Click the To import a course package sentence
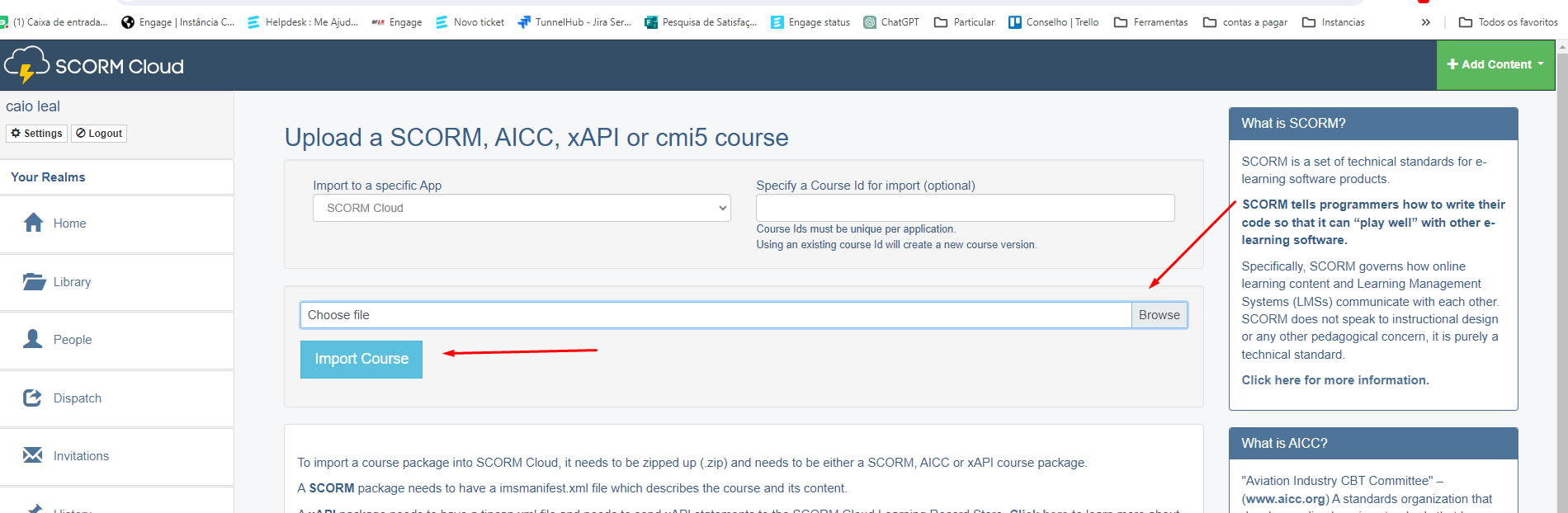Image resolution: width=1568 pixels, height=513 pixels. coord(692,463)
